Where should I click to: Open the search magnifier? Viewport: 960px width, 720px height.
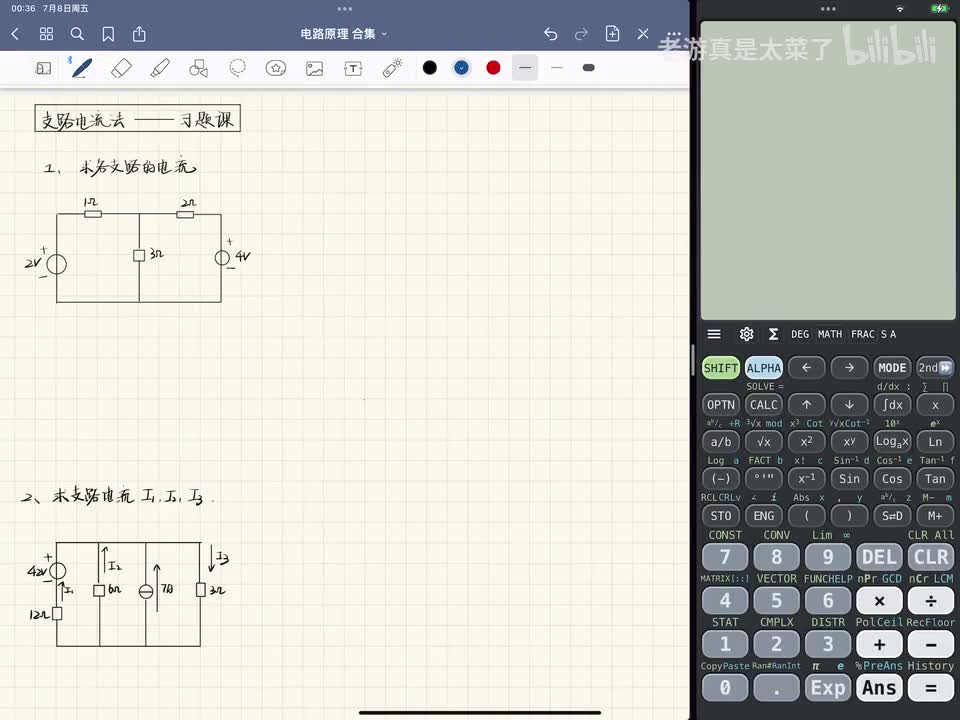[77, 34]
